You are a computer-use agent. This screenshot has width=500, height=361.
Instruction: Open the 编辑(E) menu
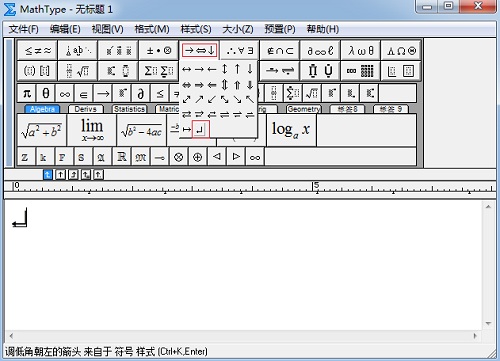(65, 29)
